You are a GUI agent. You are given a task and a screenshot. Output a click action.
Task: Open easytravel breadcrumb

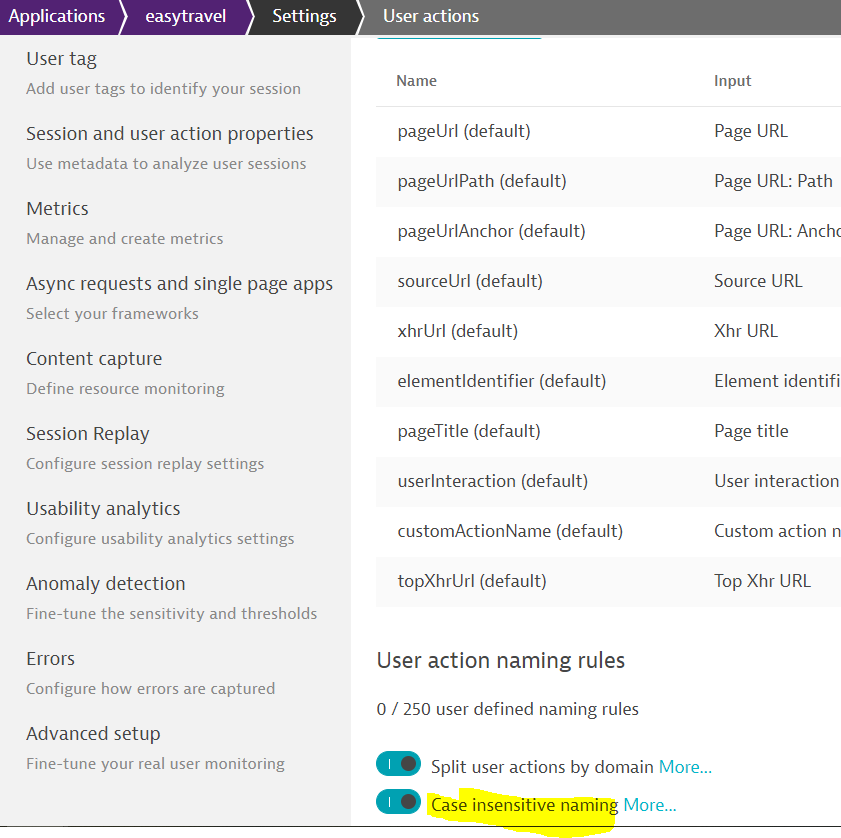point(186,16)
